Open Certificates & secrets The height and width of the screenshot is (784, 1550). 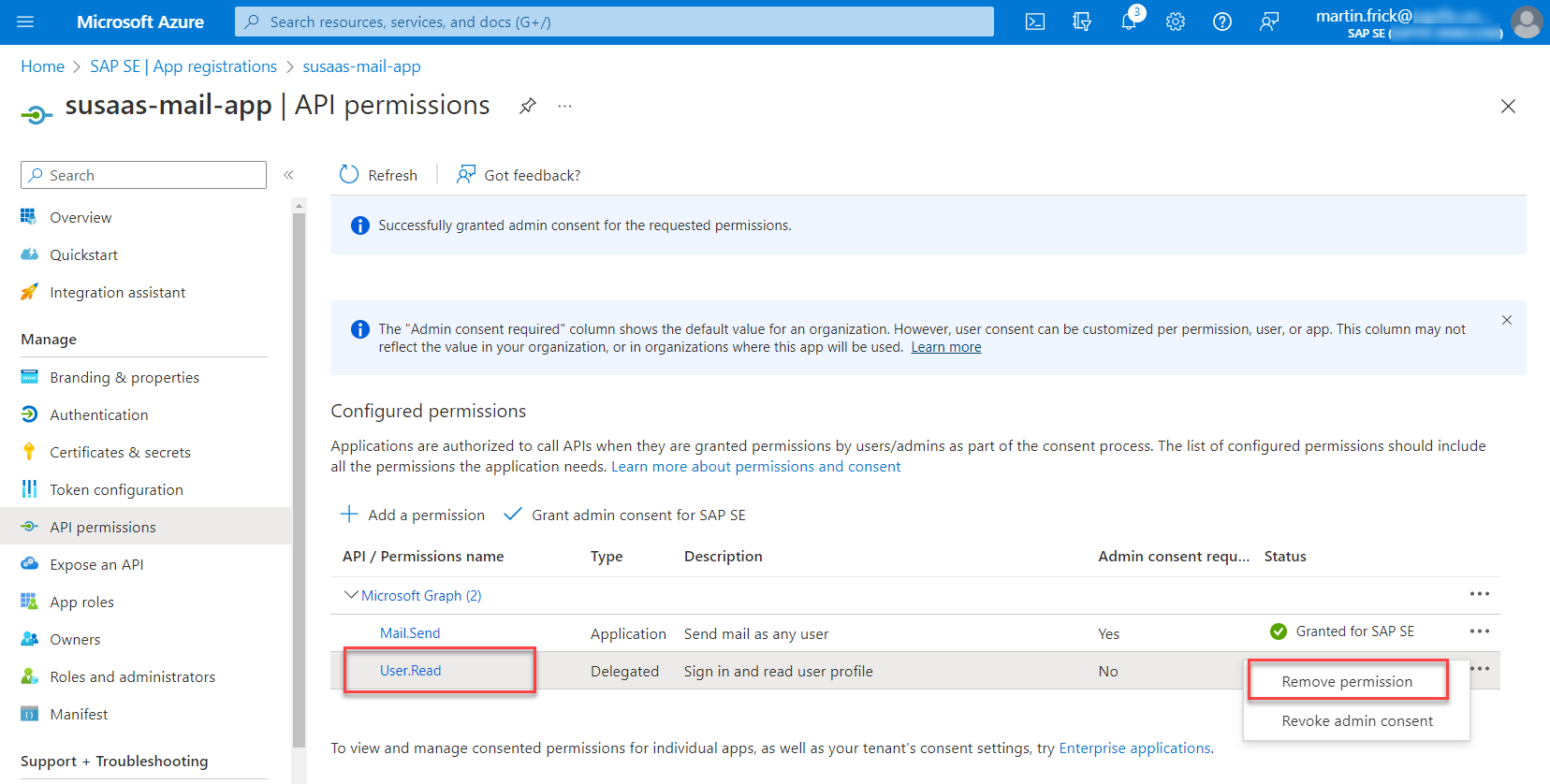coord(120,452)
